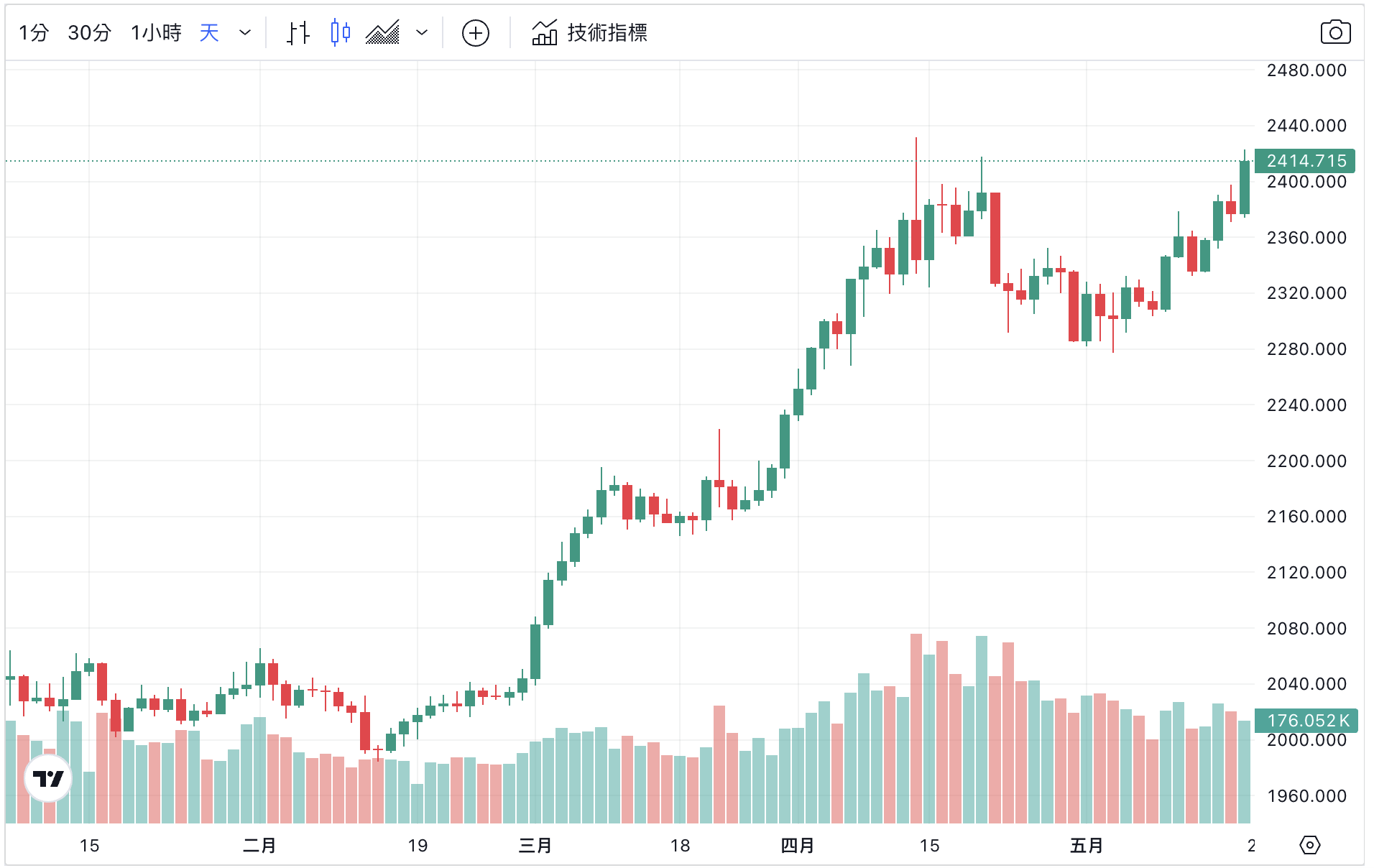Click the 三月 label on time axis

click(x=535, y=846)
